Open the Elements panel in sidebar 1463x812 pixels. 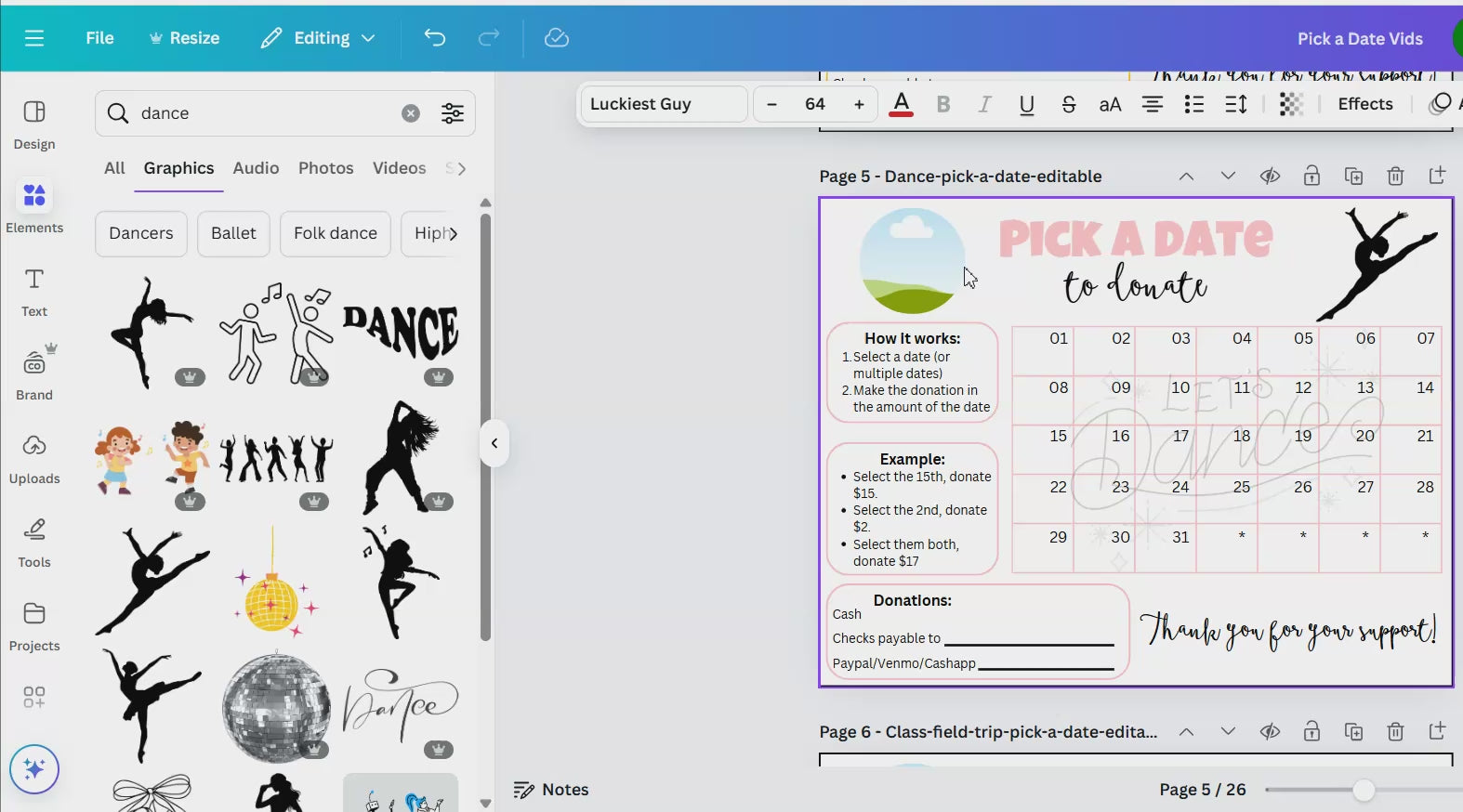[x=34, y=206]
